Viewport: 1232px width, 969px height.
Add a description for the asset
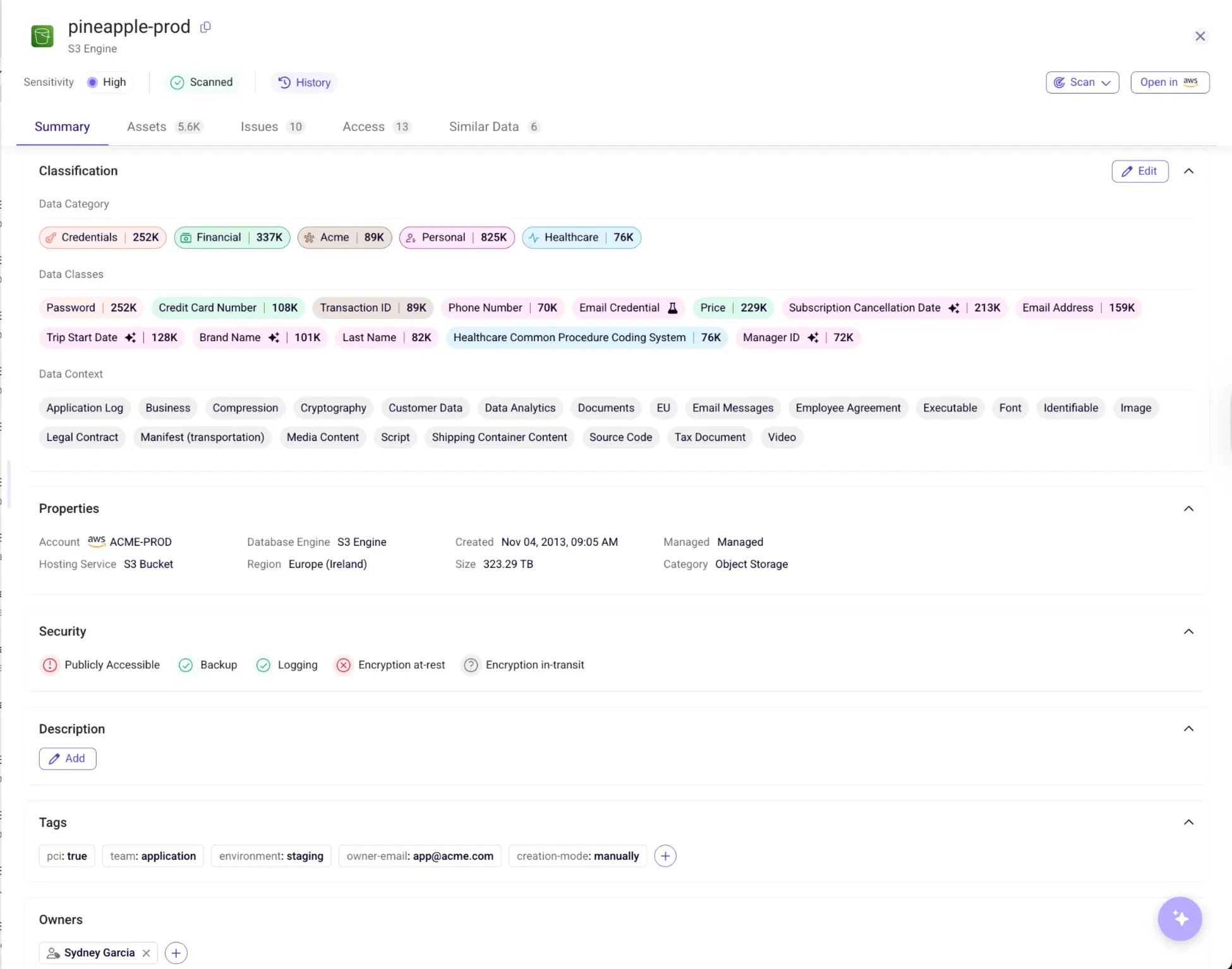click(x=68, y=758)
